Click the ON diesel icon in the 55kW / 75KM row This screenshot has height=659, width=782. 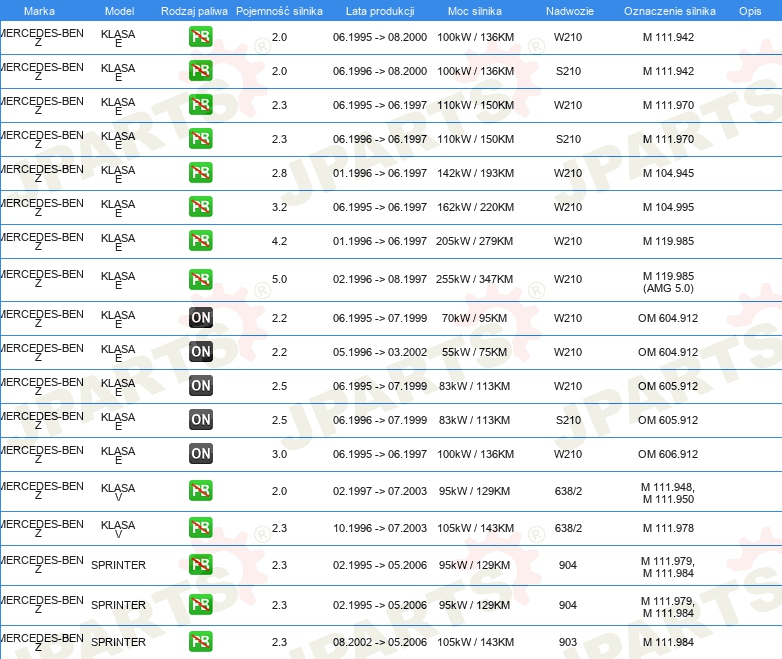point(201,352)
